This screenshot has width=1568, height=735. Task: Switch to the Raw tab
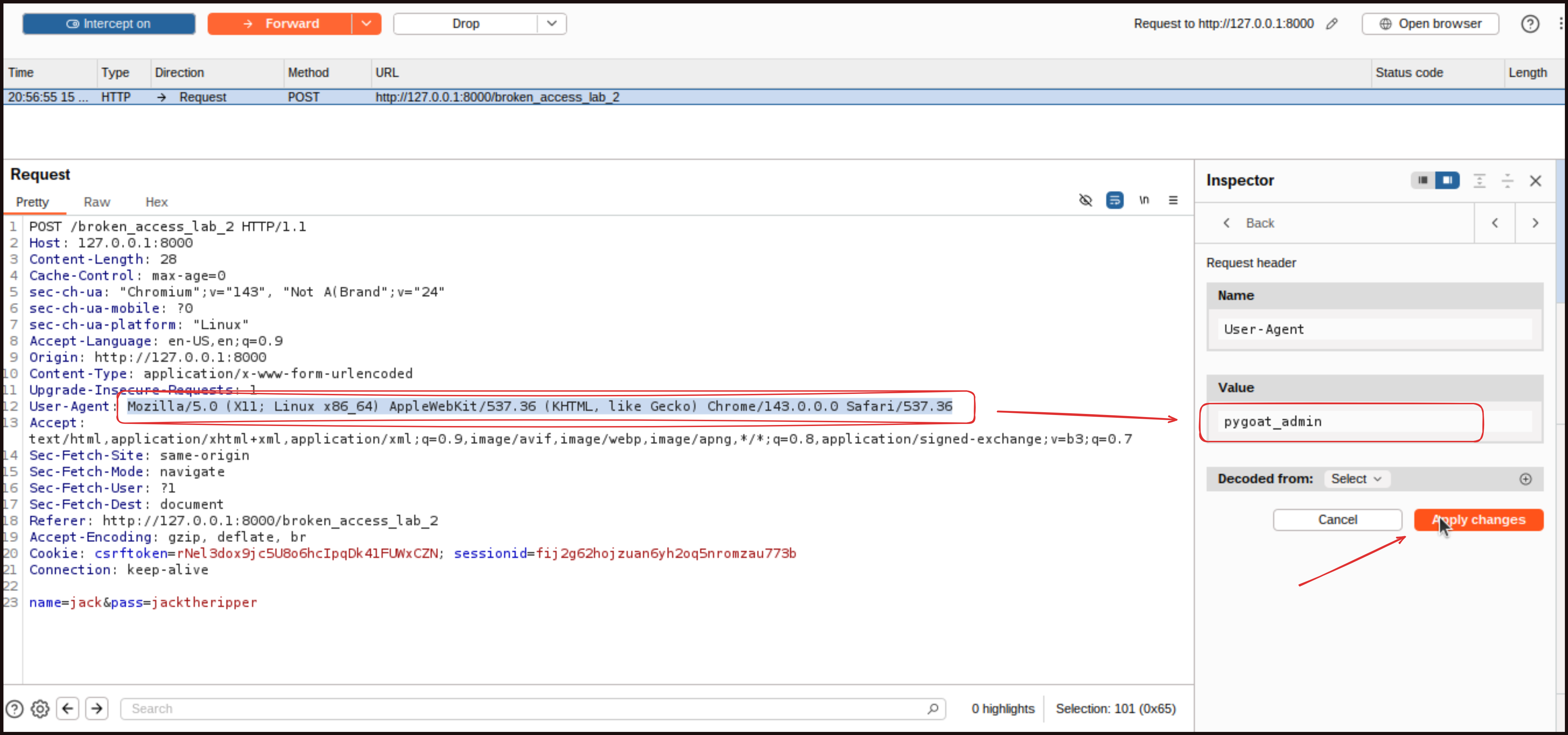[x=97, y=202]
